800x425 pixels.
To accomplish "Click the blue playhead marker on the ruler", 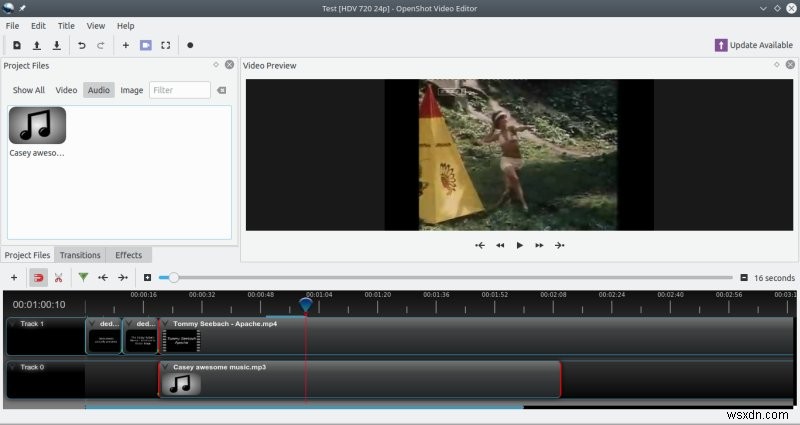I will (306, 305).
